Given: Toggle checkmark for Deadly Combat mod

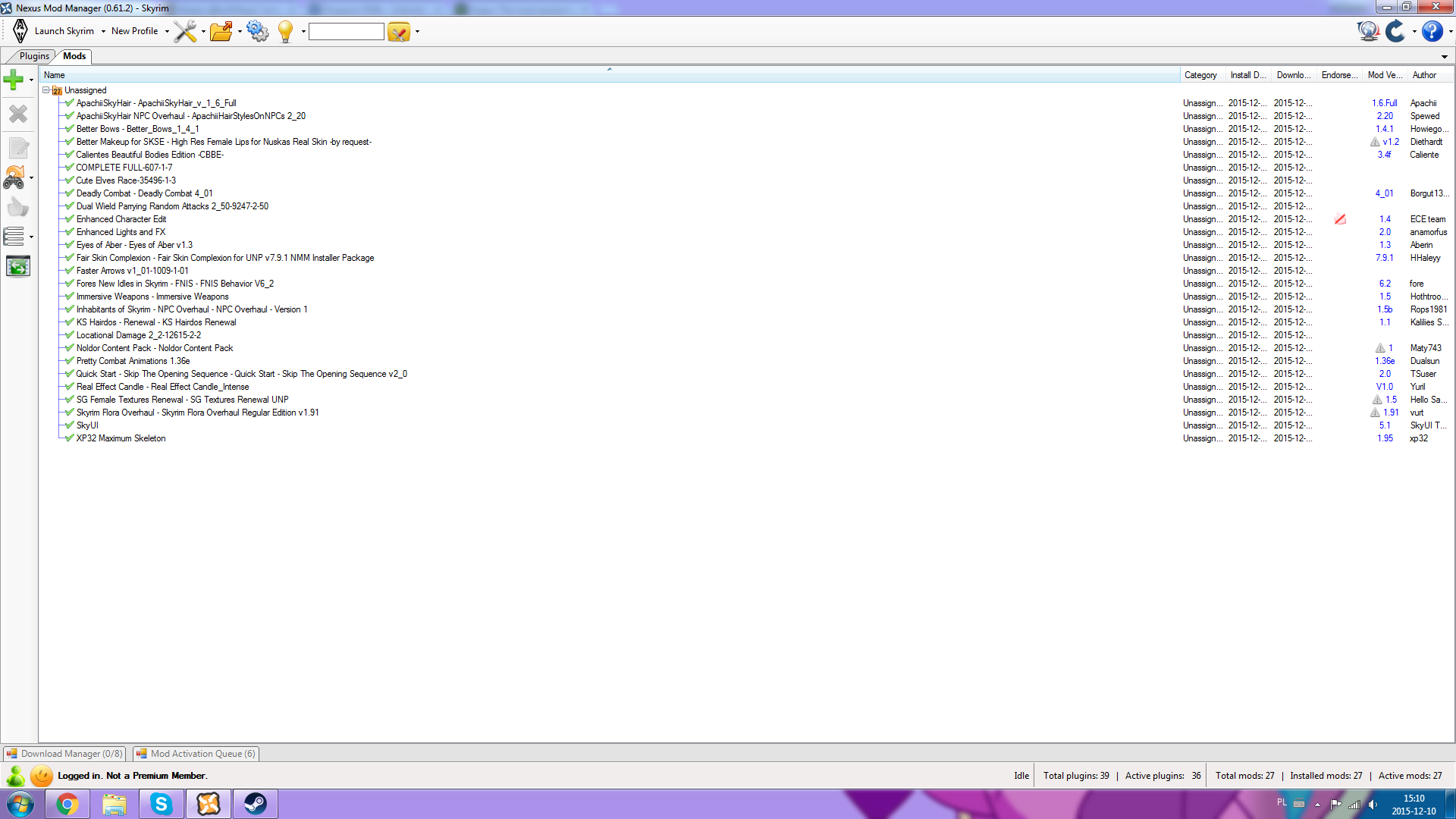Looking at the screenshot, I should (x=70, y=193).
